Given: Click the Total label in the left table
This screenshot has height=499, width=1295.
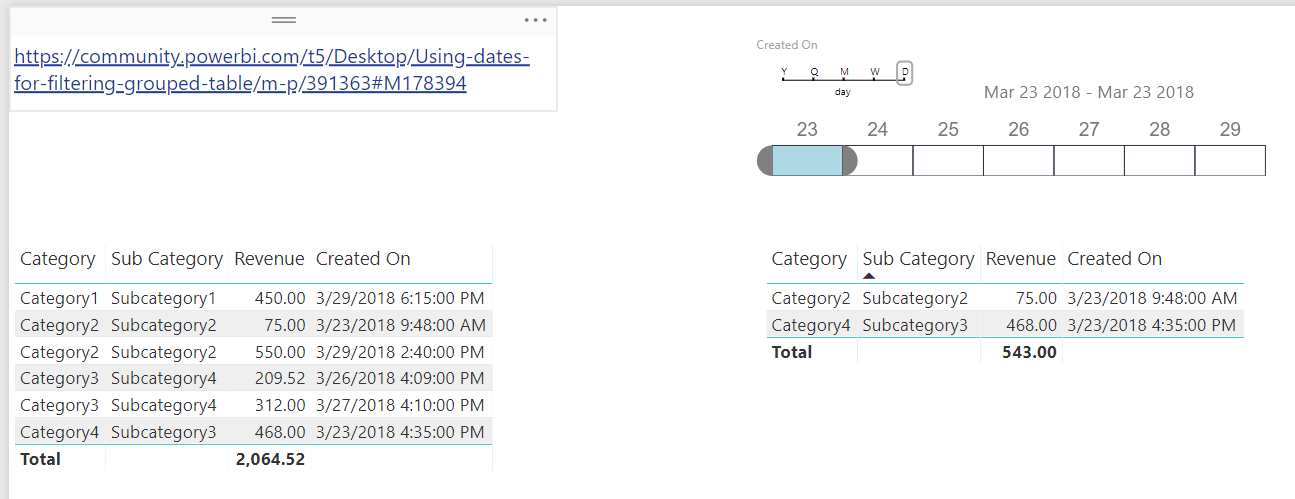Looking at the screenshot, I should point(40,459).
